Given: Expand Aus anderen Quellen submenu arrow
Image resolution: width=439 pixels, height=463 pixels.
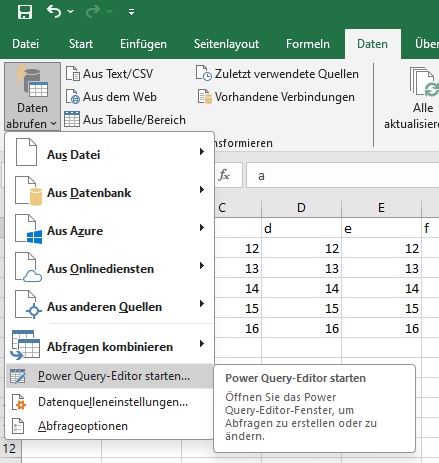Looking at the screenshot, I should pos(202,304).
